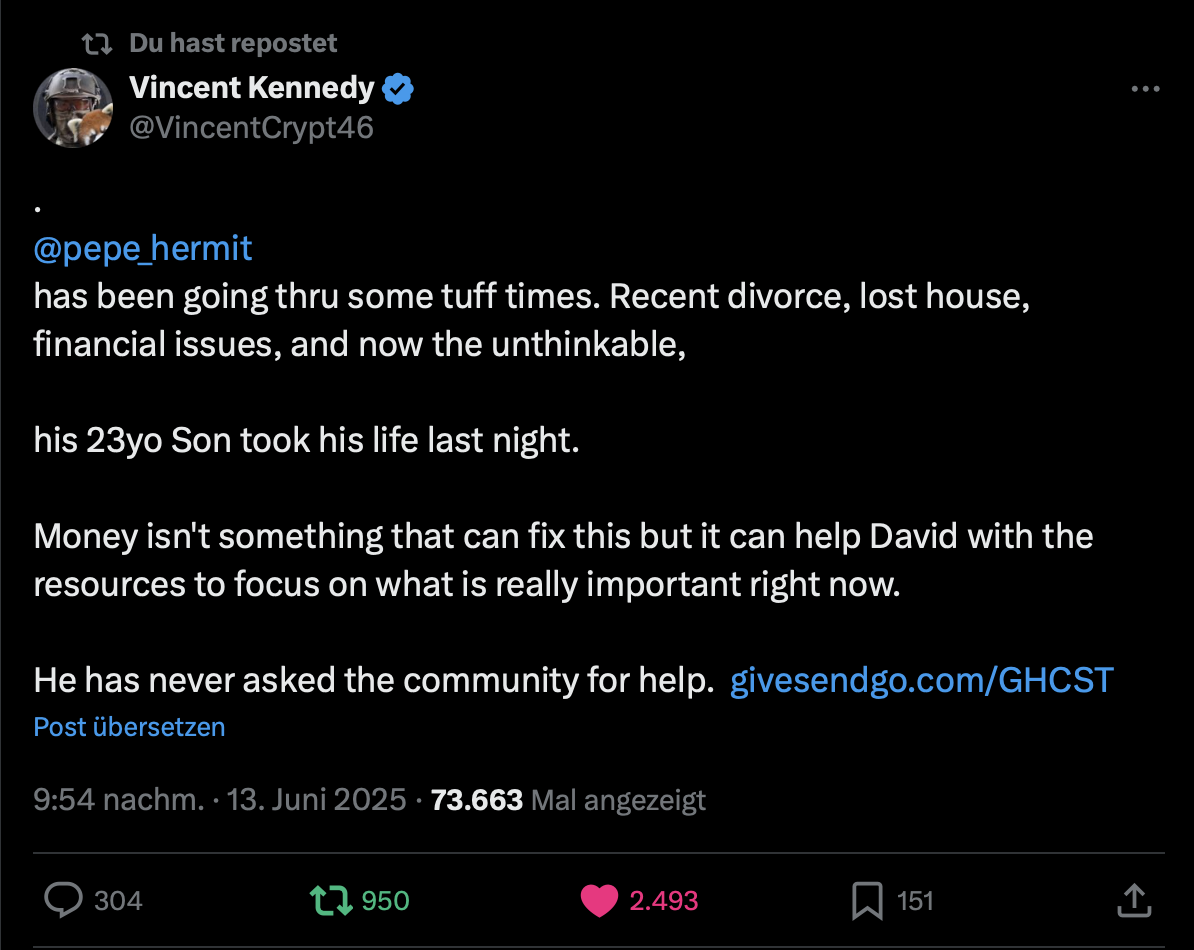Click the Vincent Kennedy display name
1194x950 pixels.
pos(251,88)
